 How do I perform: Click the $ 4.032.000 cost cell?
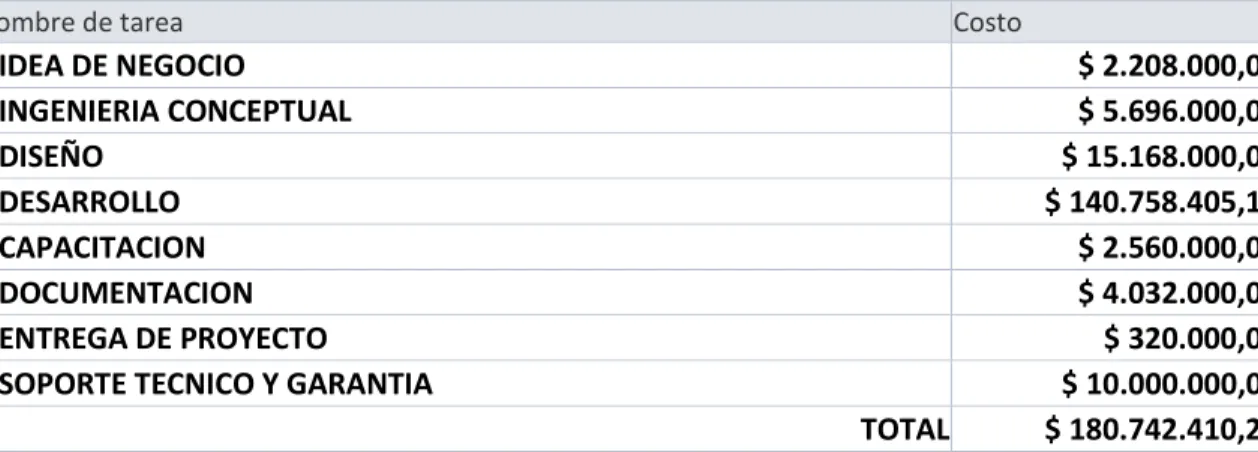pos(1104,293)
